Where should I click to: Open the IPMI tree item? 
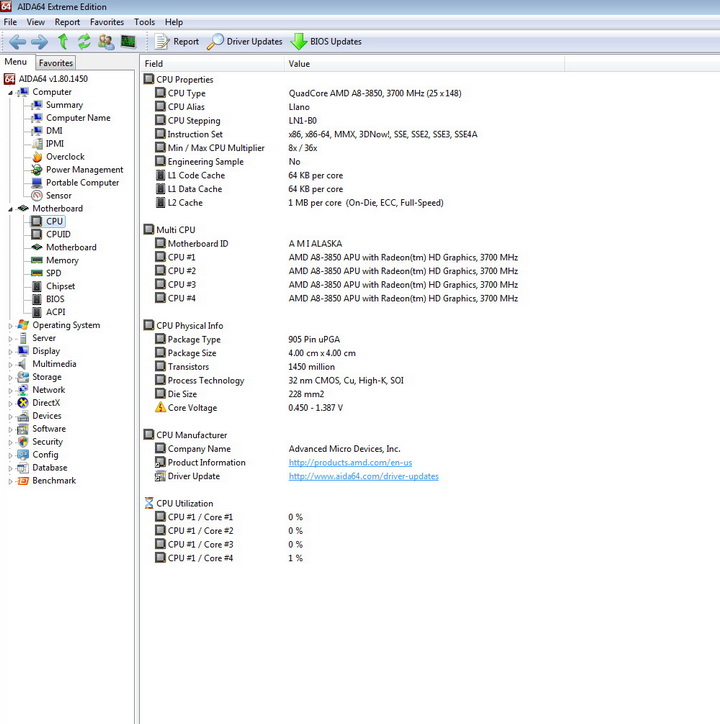(x=55, y=144)
